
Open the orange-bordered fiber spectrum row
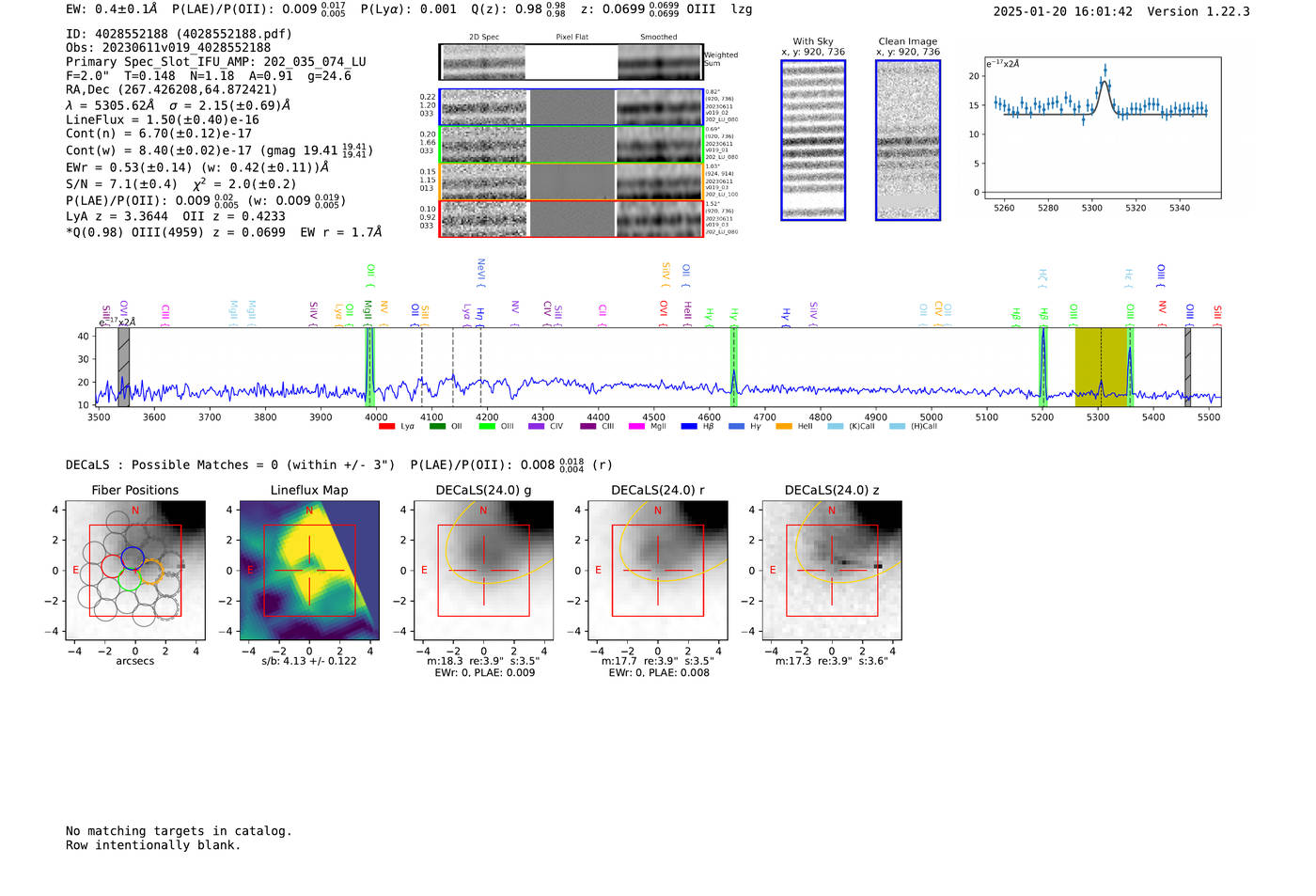click(571, 181)
